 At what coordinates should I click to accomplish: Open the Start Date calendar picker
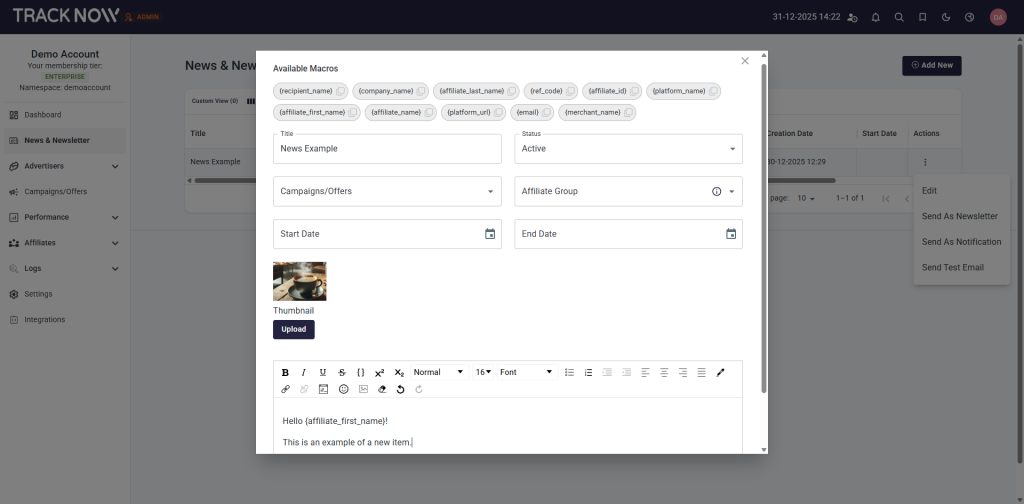coord(490,234)
